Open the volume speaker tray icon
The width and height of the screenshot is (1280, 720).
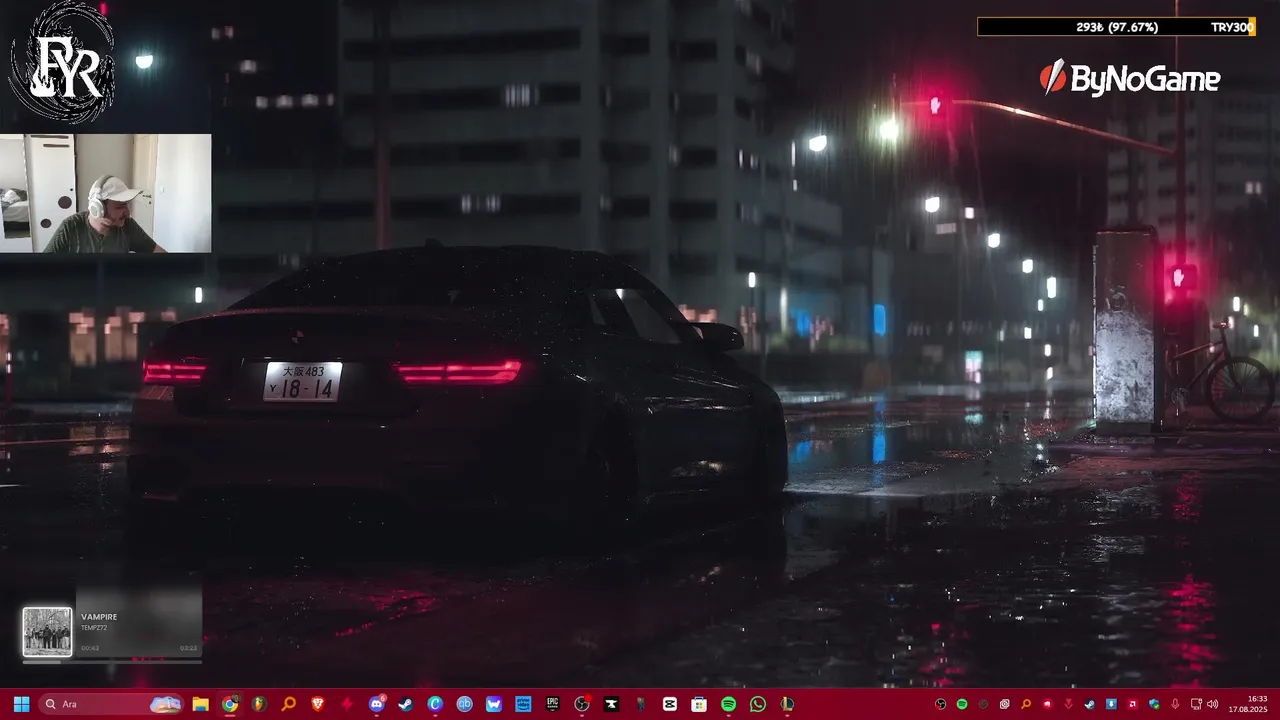tap(1213, 704)
